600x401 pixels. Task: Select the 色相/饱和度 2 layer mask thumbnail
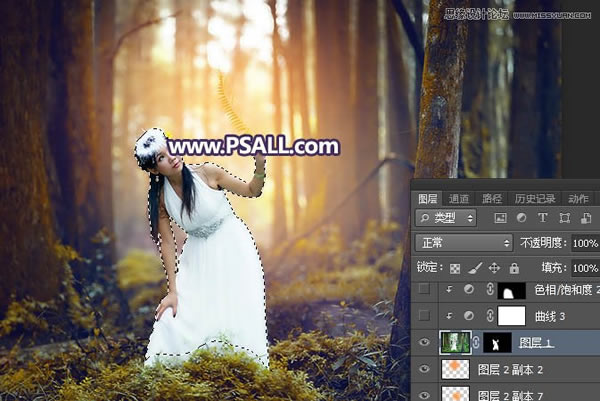(x=511, y=292)
